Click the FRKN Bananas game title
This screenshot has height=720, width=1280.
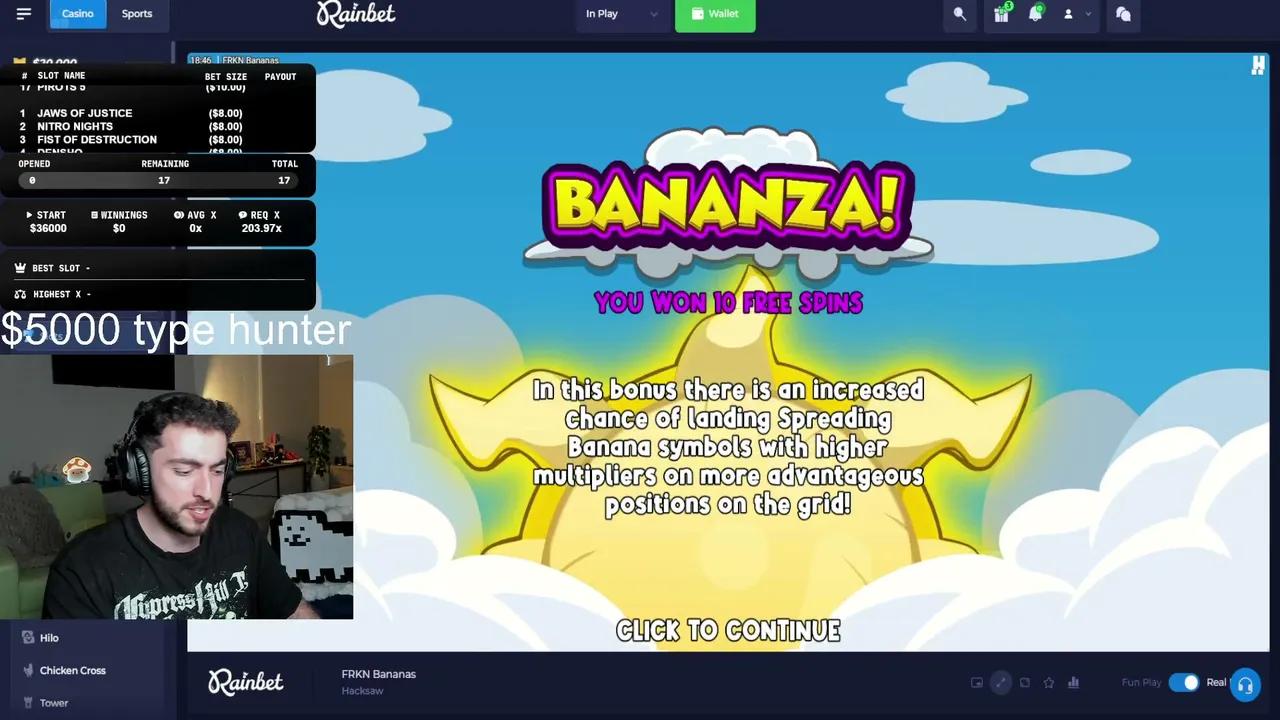coord(378,674)
